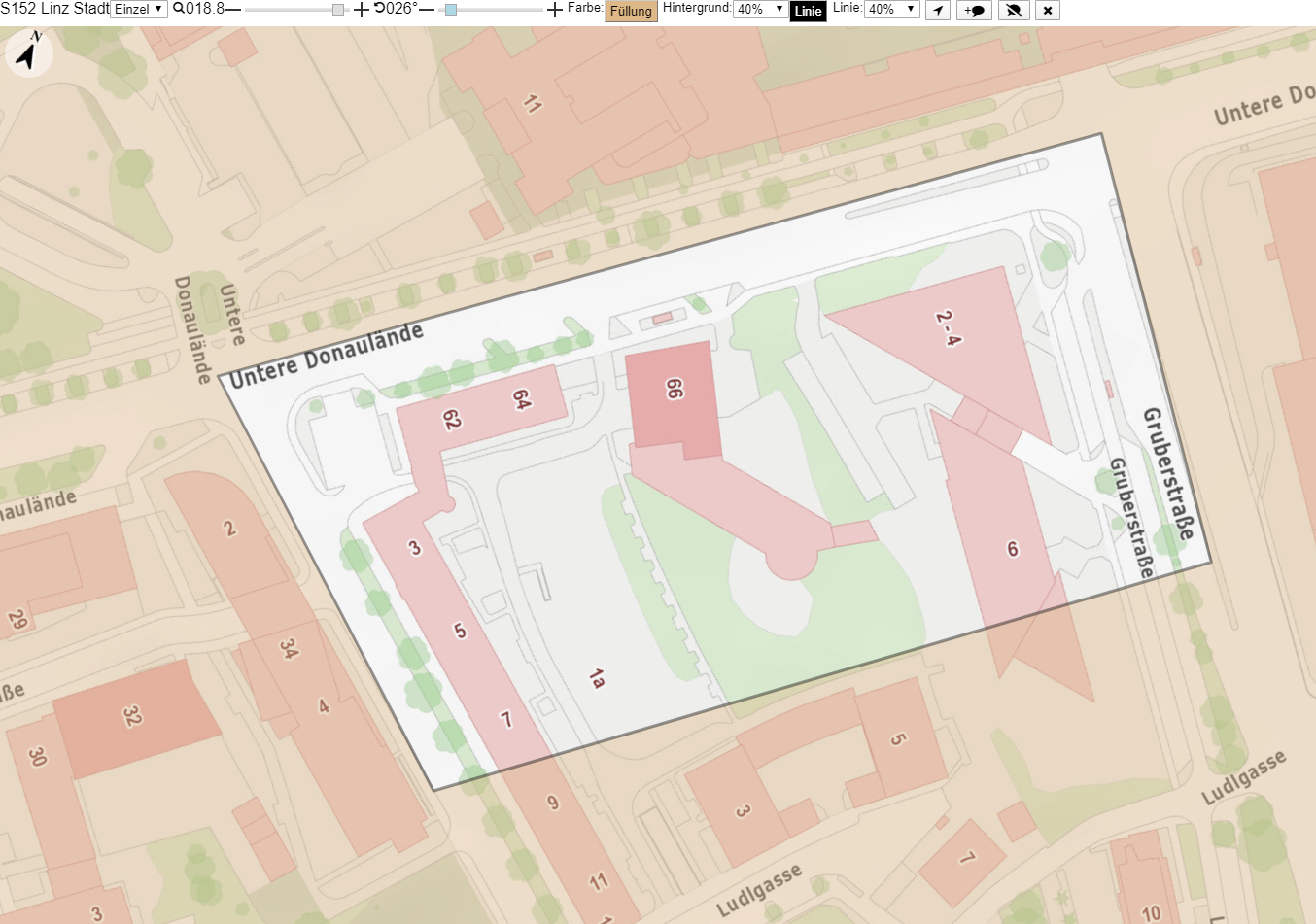Open the Linie opacity dropdown
Viewport: 1316px width, 924px height.
891,10
